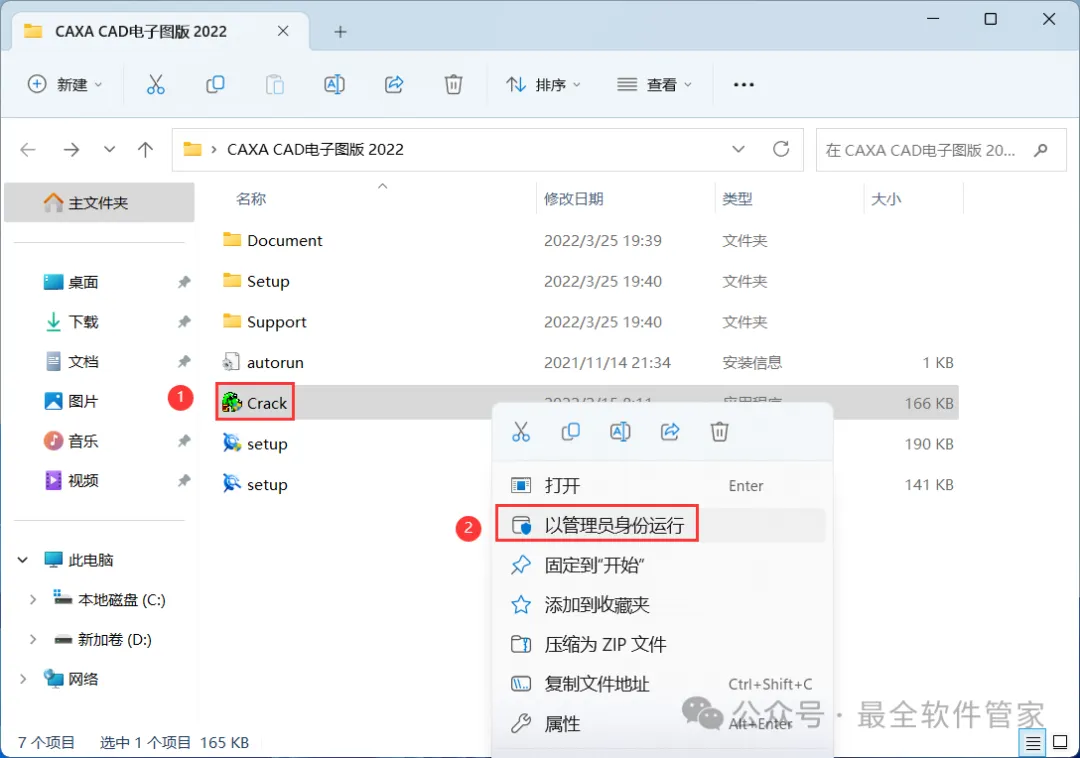Click the Copy icon in the top toolbar
The height and width of the screenshot is (758, 1080).
pyautogui.click(x=215, y=85)
